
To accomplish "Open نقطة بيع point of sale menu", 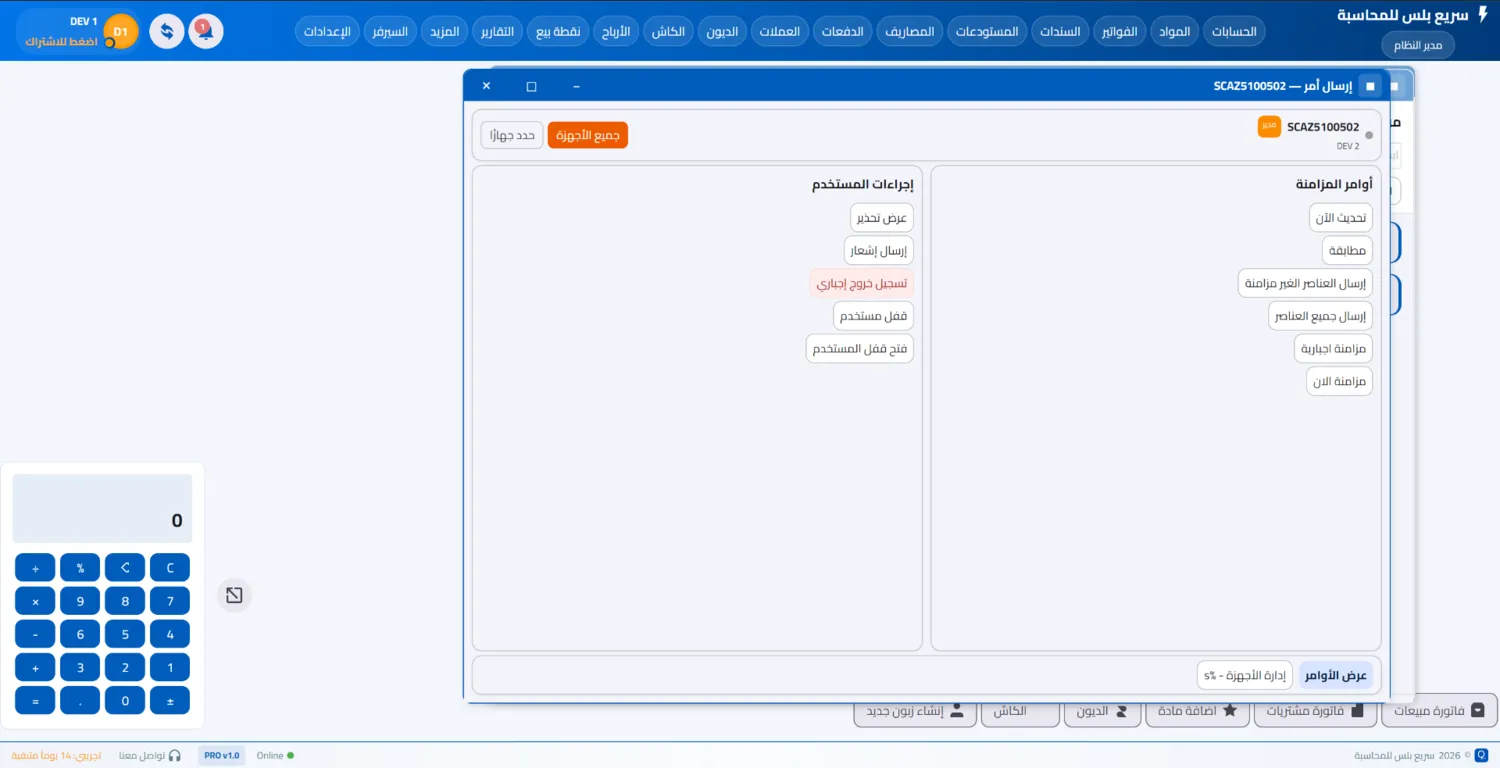I will point(558,31).
